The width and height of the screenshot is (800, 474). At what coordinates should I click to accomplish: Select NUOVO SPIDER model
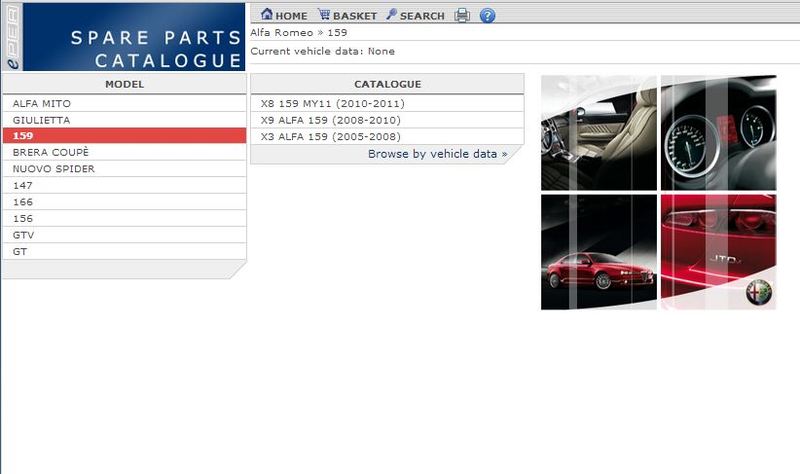tap(54, 169)
